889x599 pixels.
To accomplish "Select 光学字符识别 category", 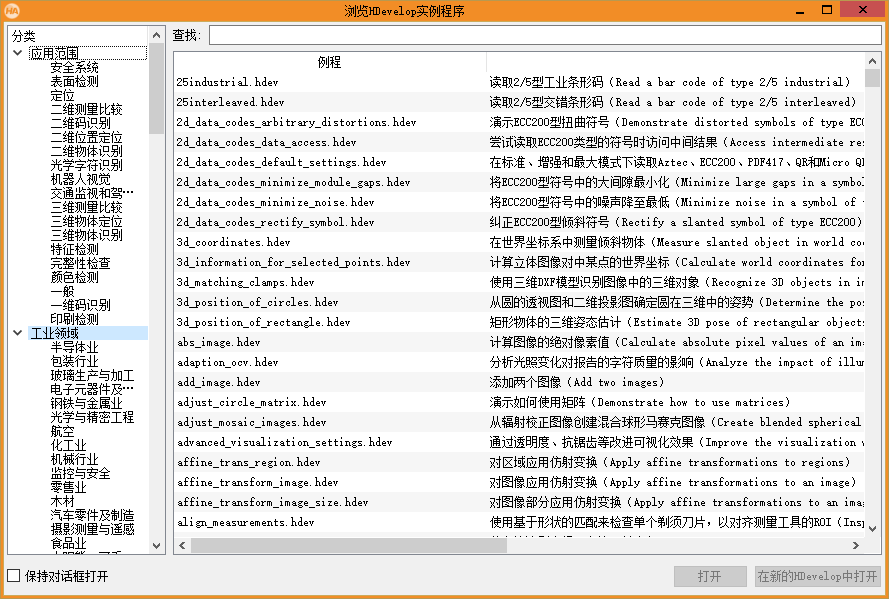I will coord(86,165).
